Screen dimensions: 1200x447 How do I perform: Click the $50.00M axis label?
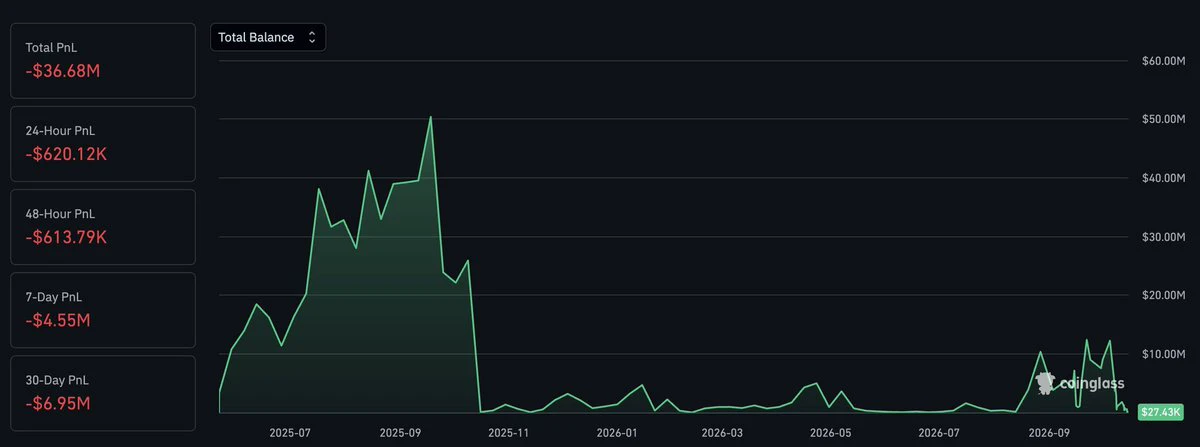[x=1164, y=120]
